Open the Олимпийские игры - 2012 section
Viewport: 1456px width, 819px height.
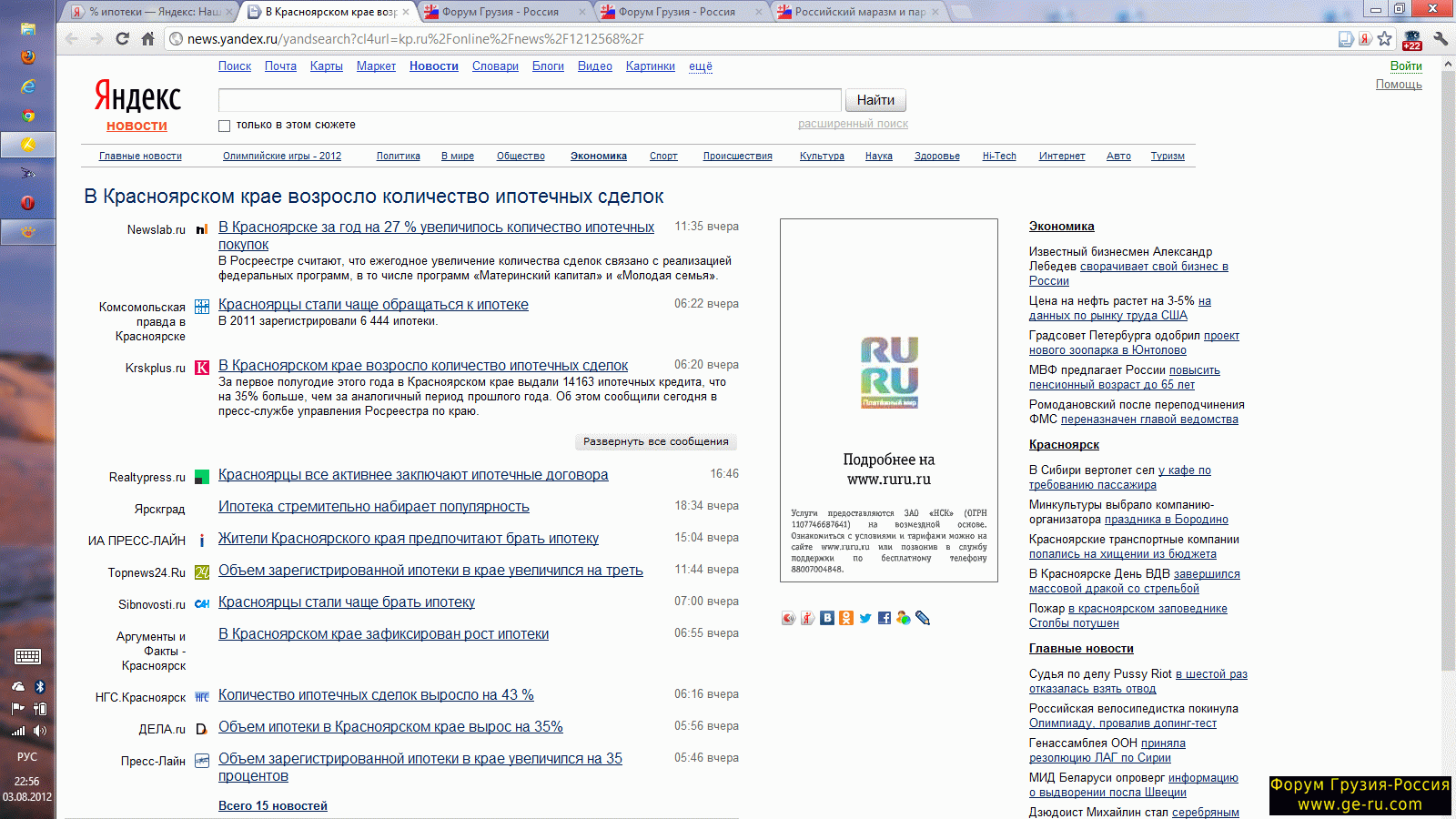[282, 156]
